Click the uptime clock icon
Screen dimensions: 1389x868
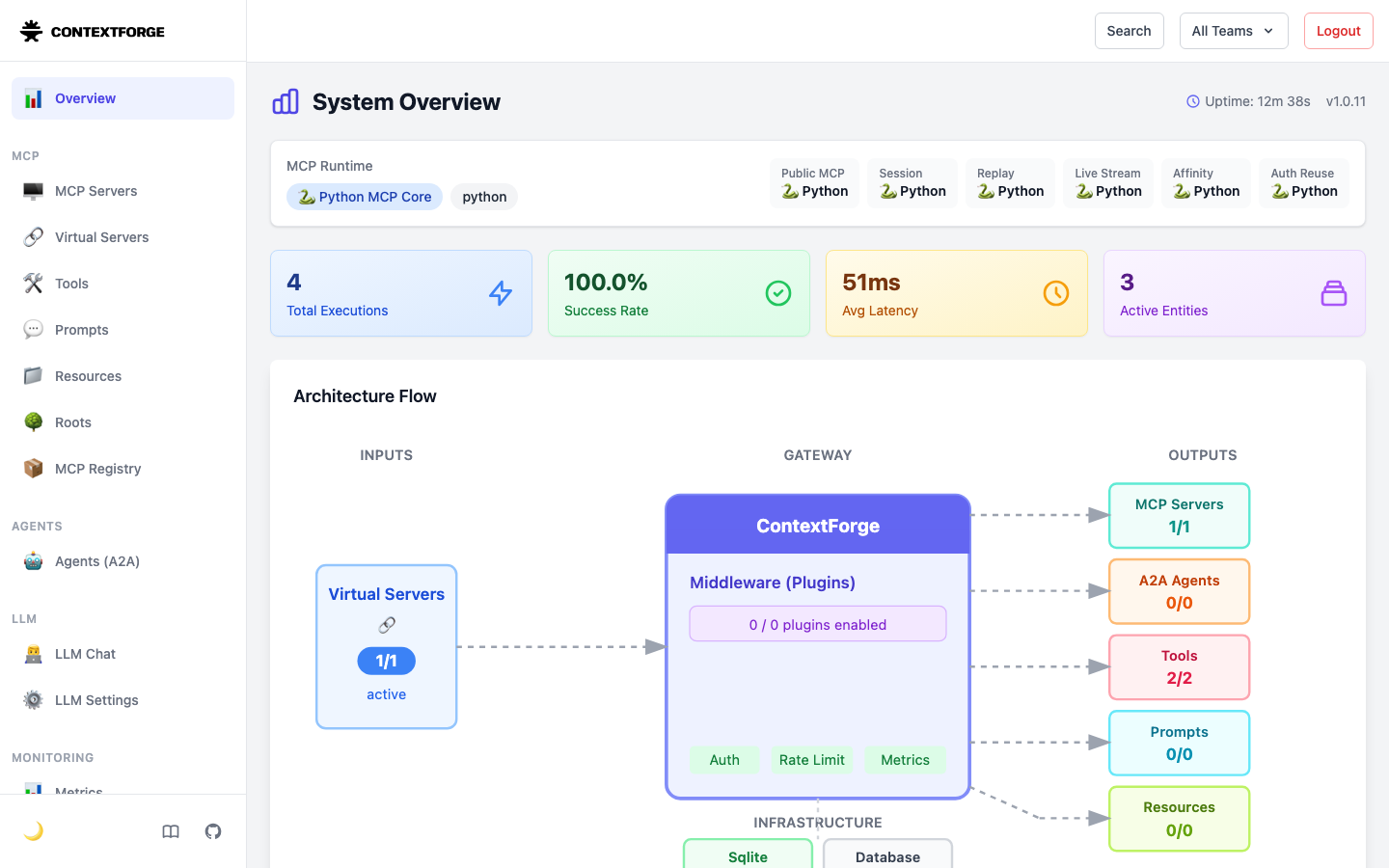(x=1193, y=101)
